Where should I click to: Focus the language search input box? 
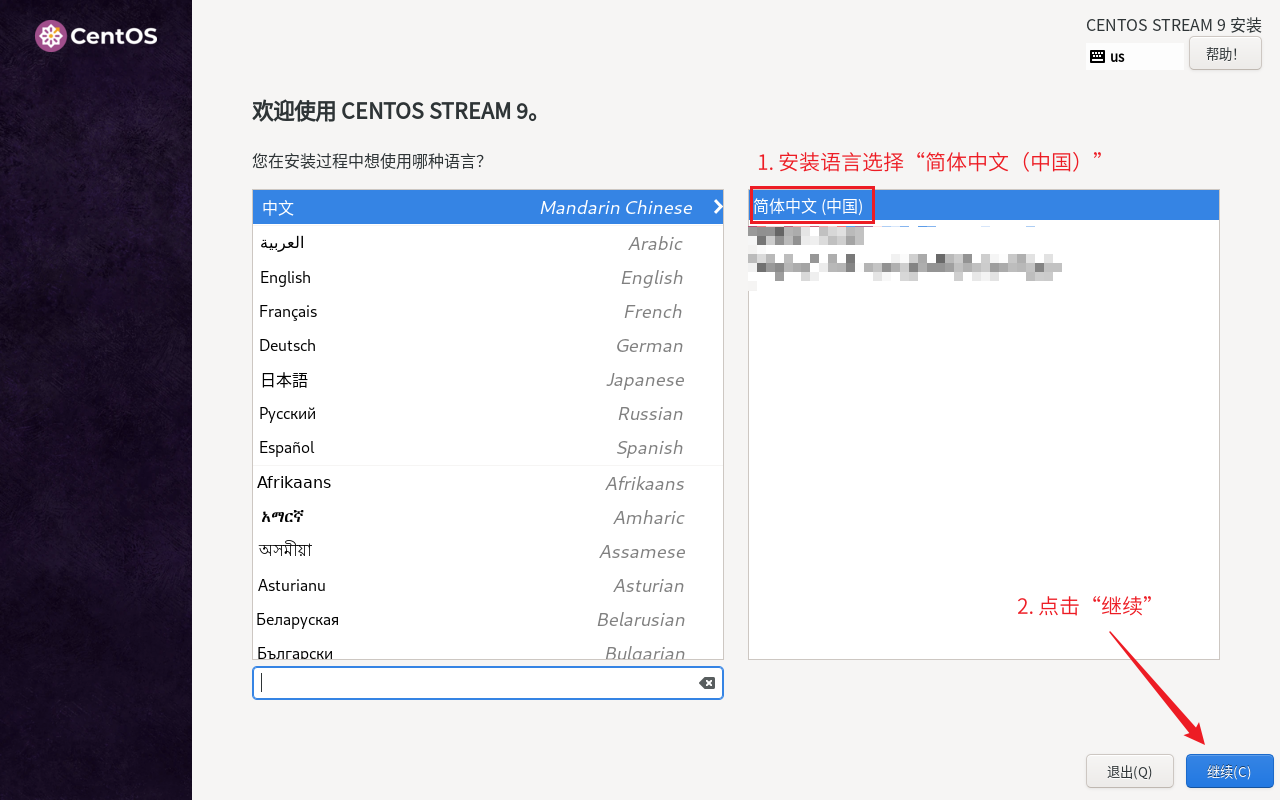click(x=475, y=683)
